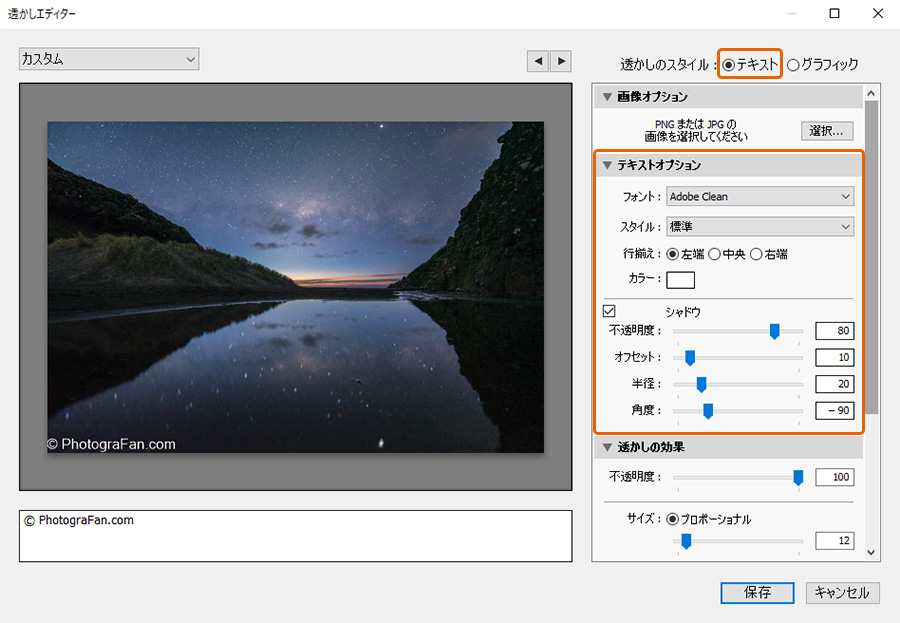Click the scrollbar up arrow
This screenshot has width=900, height=623.
(871, 93)
